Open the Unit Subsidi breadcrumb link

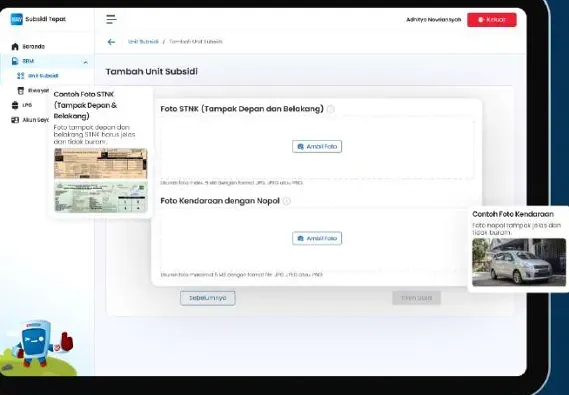pos(143,42)
